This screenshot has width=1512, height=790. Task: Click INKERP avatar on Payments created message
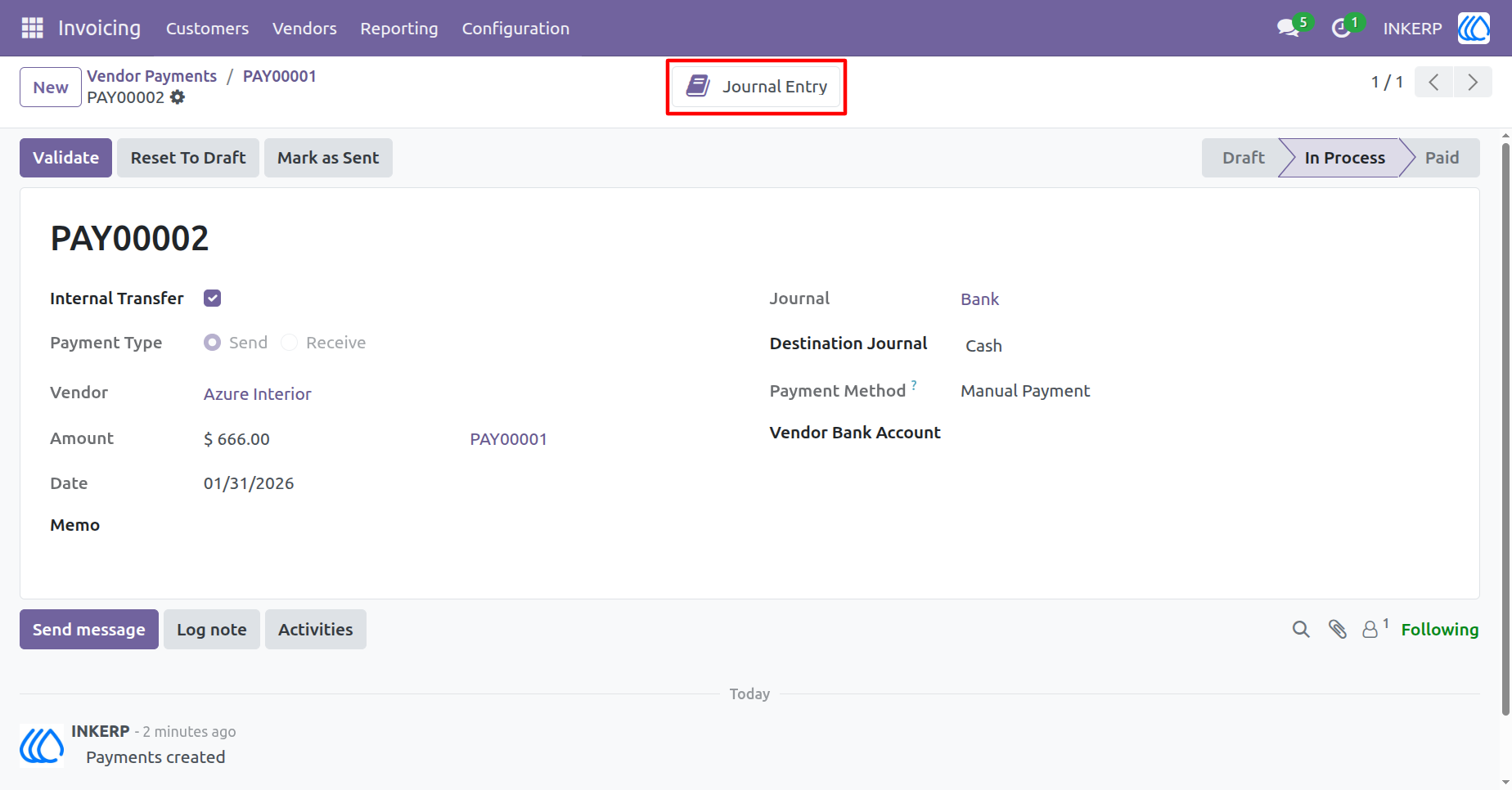[42, 746]
